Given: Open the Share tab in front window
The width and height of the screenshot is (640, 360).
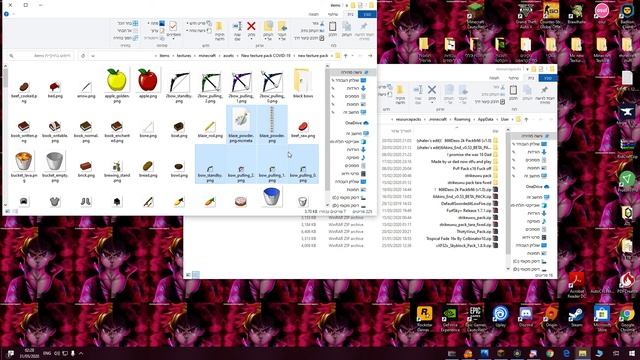Looking at the screenshot, I should (333, 15).
